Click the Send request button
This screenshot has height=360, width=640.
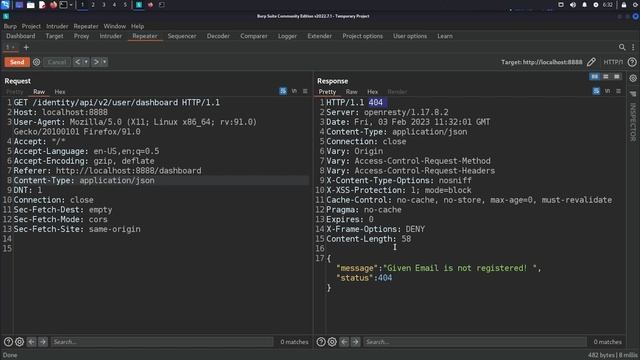pos(17,62)
